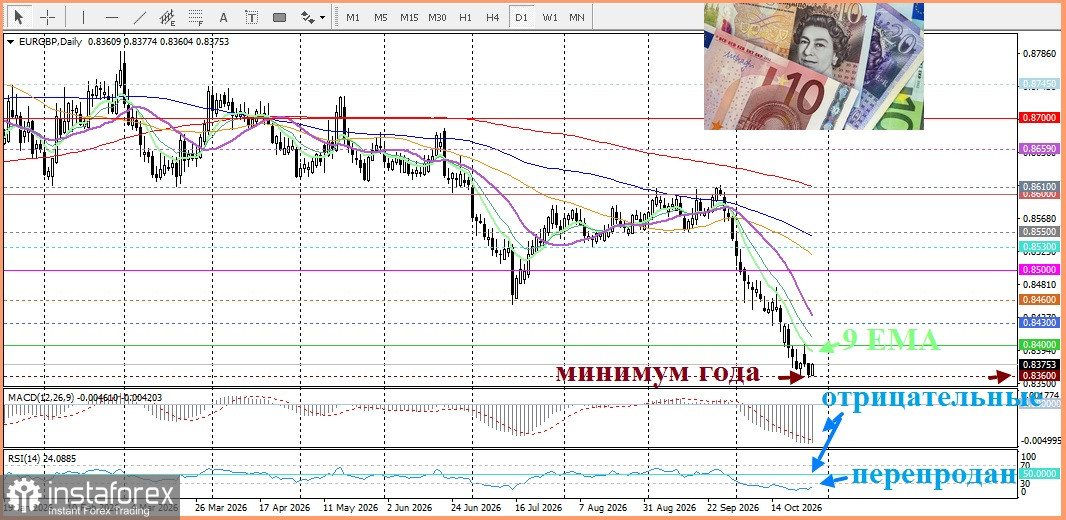The height and width of the screenshot is (520, 1066).
Task: Click the 0.87450 price level label
Action: [1039, 84]
